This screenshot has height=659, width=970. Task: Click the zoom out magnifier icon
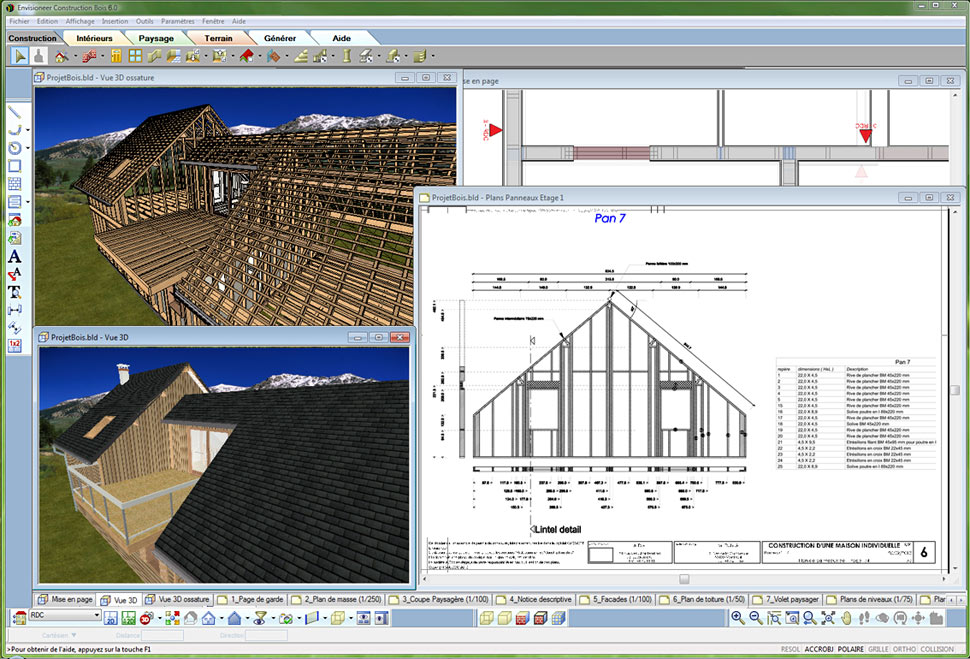756,618
